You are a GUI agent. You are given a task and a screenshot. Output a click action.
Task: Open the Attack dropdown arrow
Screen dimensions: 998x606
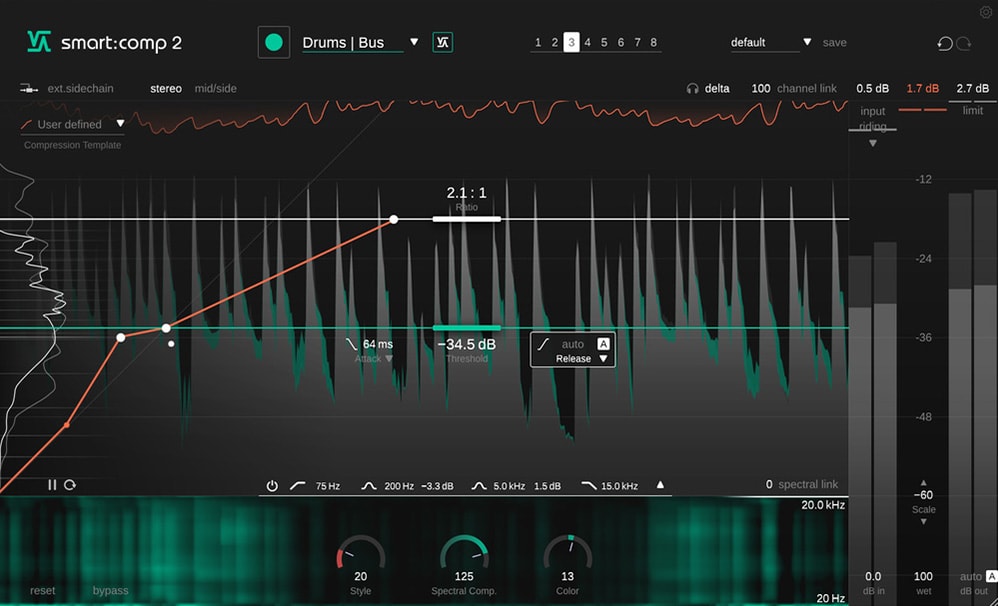389,359
